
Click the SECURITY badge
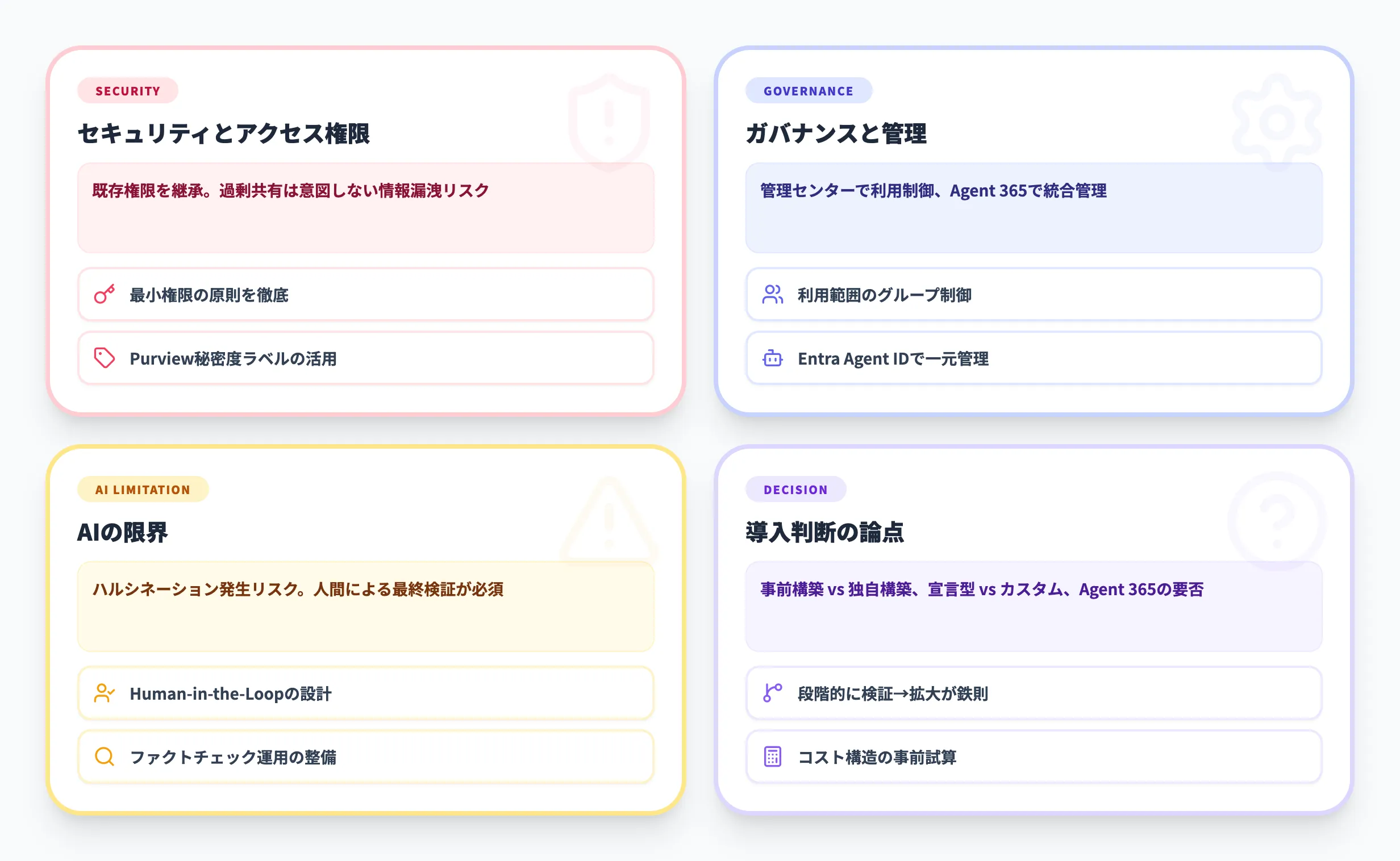(x=128, y=90)
